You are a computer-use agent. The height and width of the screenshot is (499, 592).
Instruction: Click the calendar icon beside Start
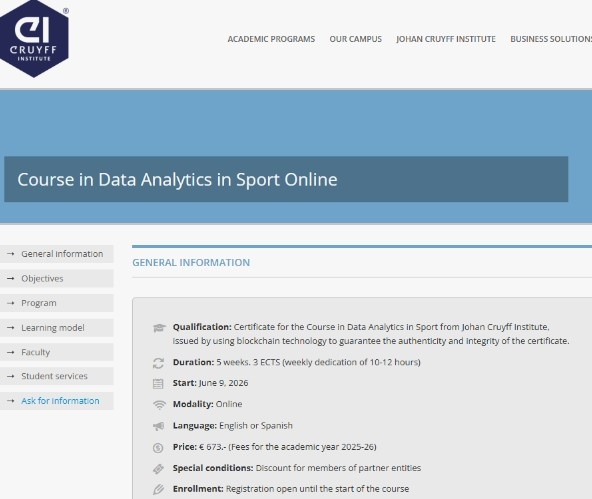click(158, 384)
